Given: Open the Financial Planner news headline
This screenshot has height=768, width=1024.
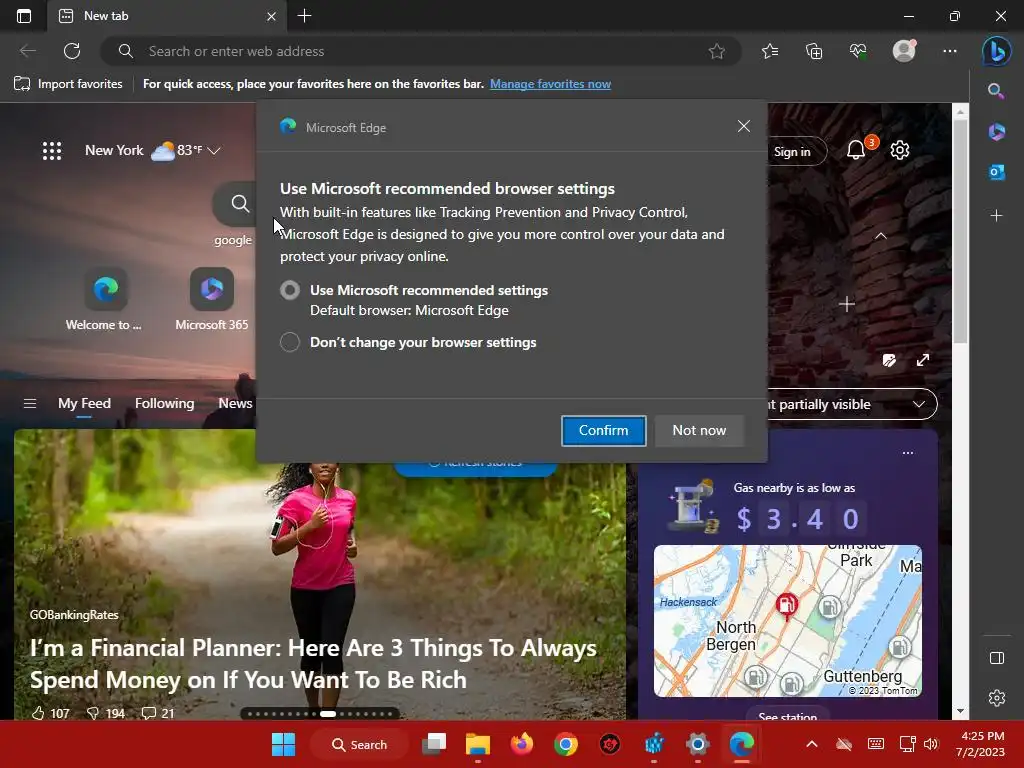Looking at the screenshot, I should [x=313, y=664].
